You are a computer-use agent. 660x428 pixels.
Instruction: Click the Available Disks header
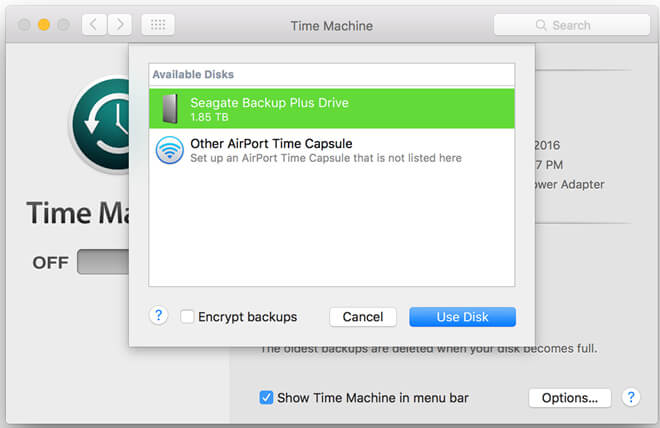[x=193, y=74]
